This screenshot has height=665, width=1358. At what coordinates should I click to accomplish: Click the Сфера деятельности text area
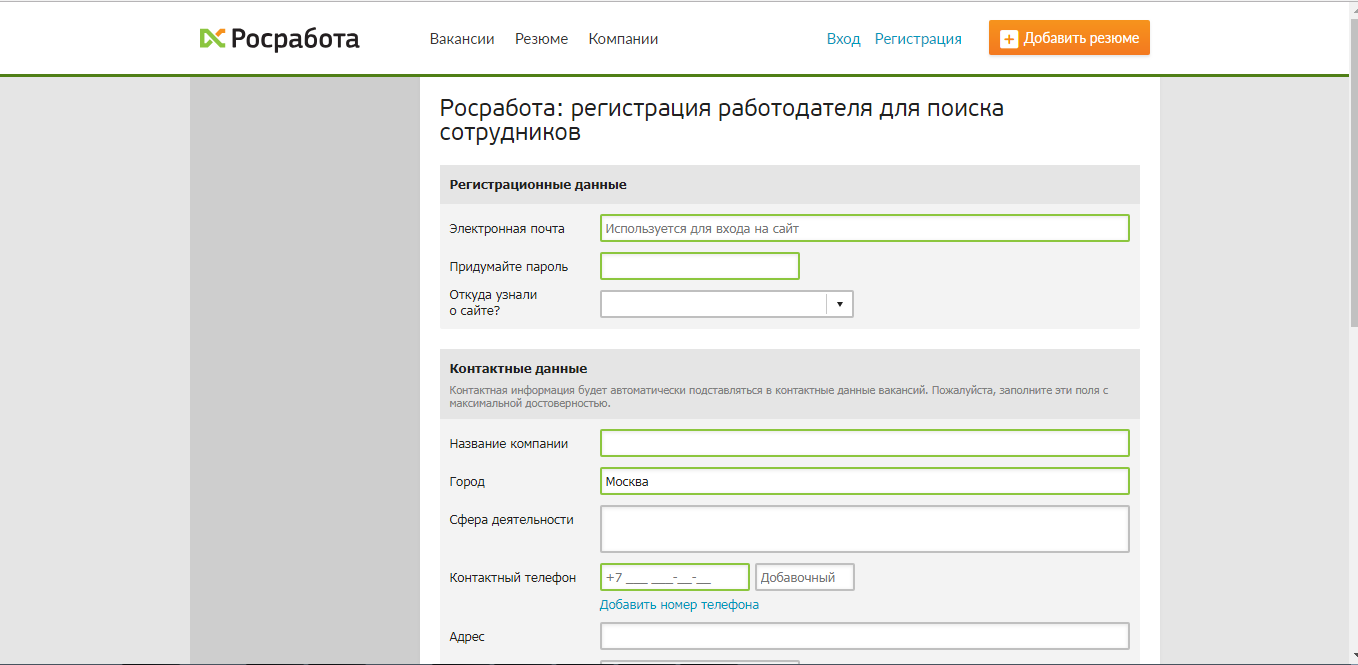point(864,528)
